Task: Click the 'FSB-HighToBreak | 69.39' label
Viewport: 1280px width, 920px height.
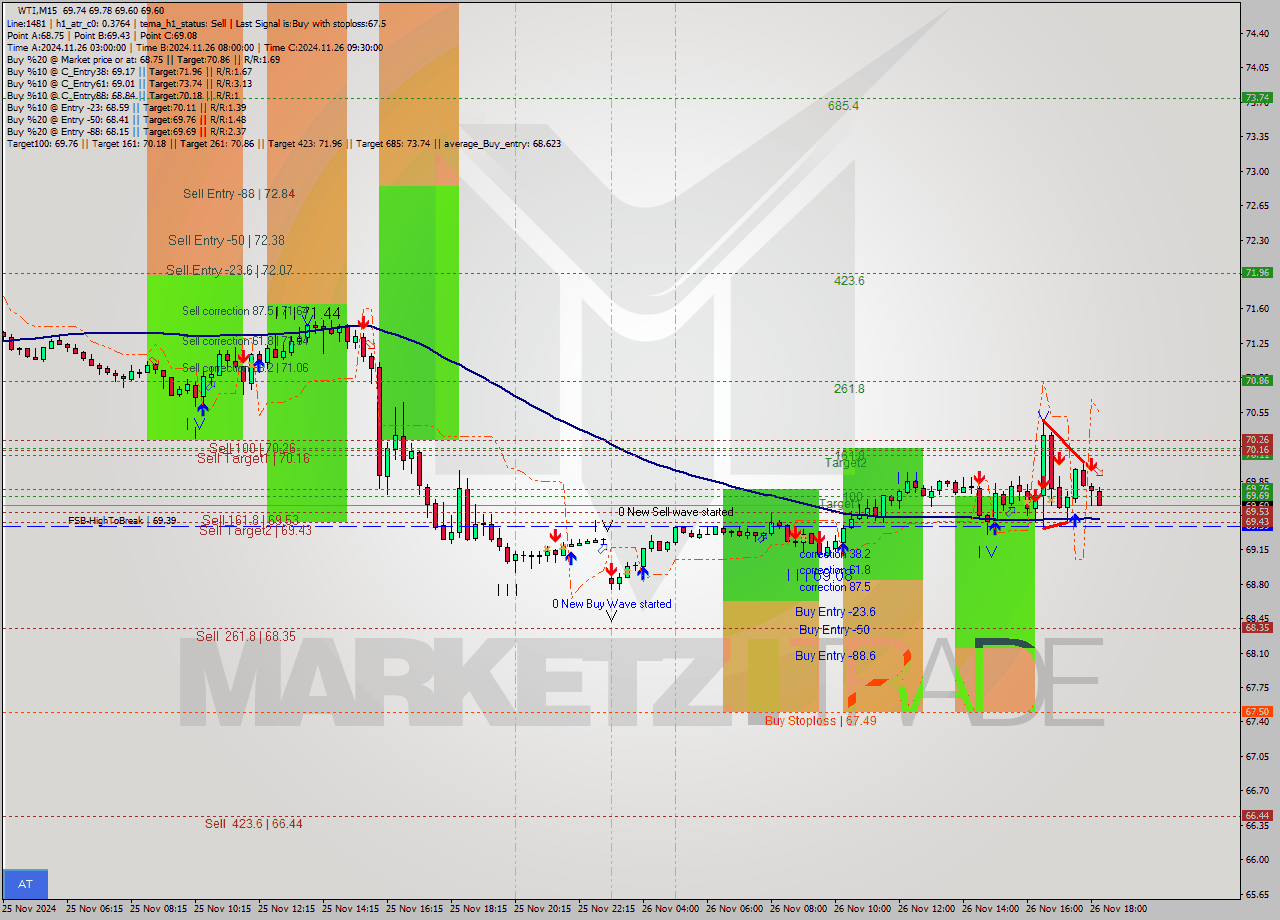Action: click(x=122, y=520)
